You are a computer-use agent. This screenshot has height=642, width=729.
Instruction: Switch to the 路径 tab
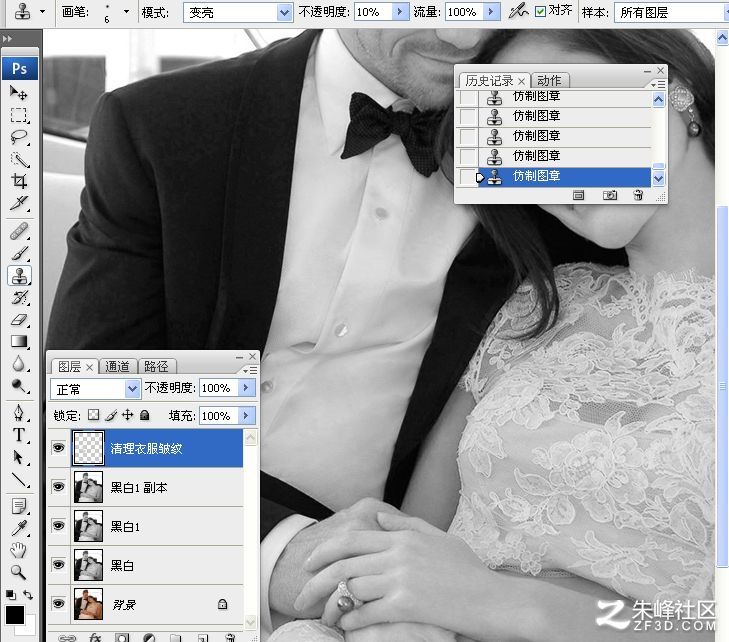156,367
